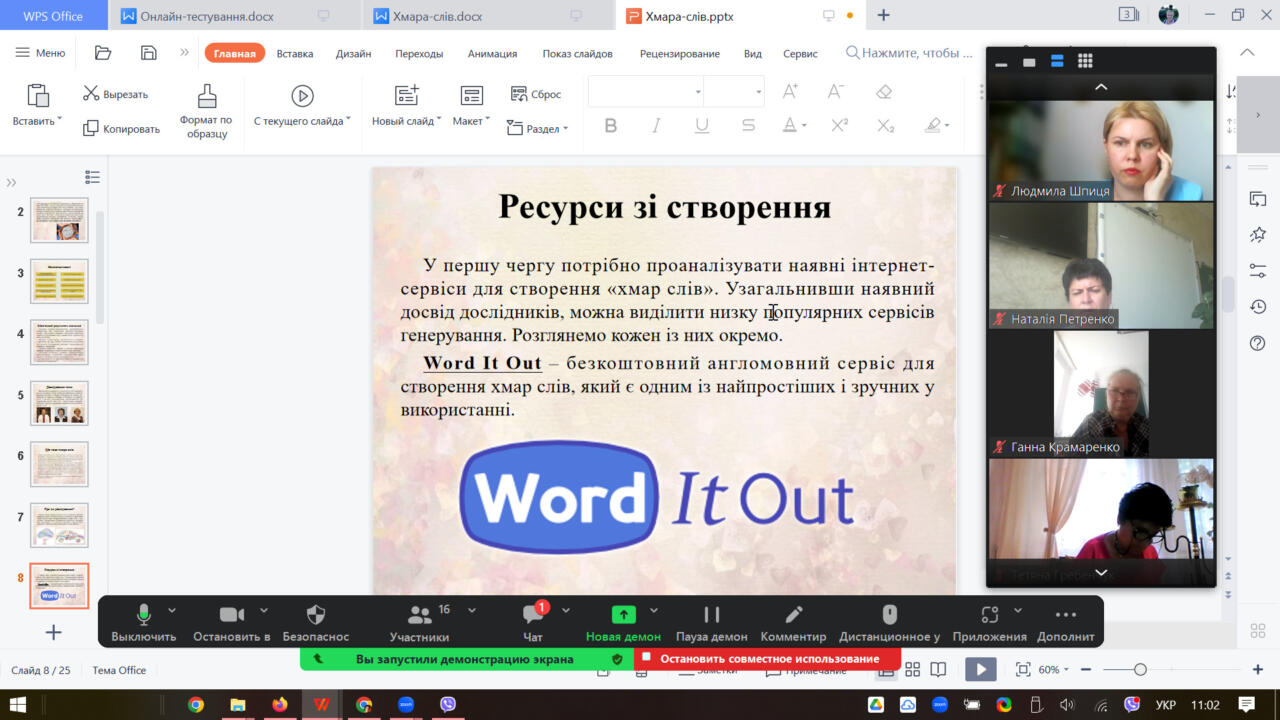The image size is (1280, 720).
Task: Open Windows Start menu
Action: click(18, 704)
